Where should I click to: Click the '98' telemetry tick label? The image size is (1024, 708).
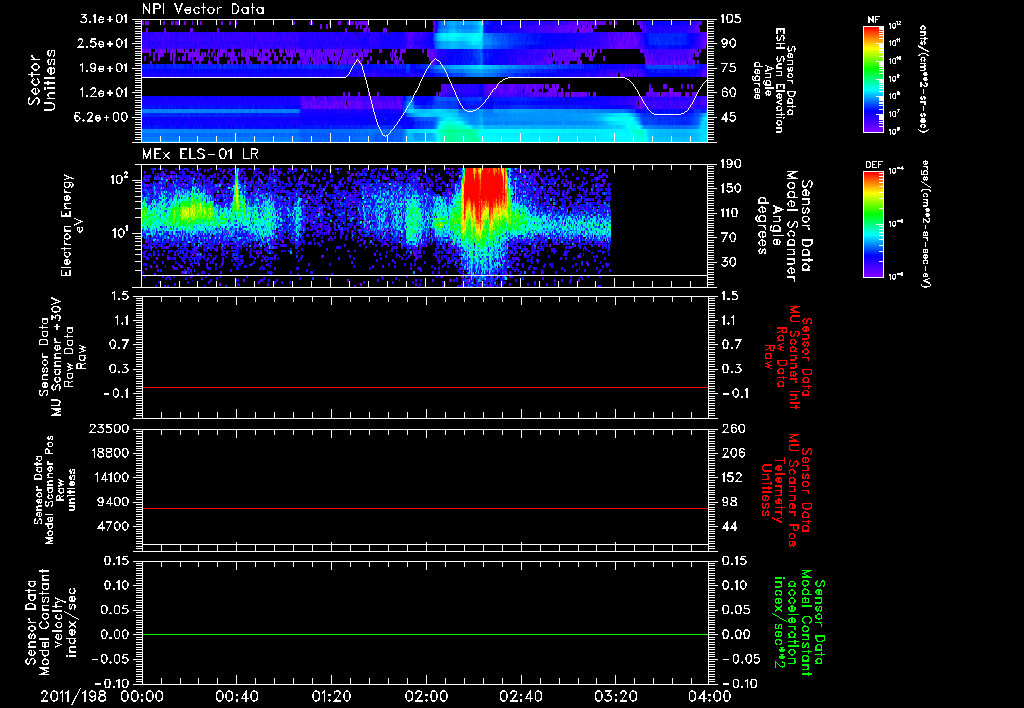pos(728,502)
